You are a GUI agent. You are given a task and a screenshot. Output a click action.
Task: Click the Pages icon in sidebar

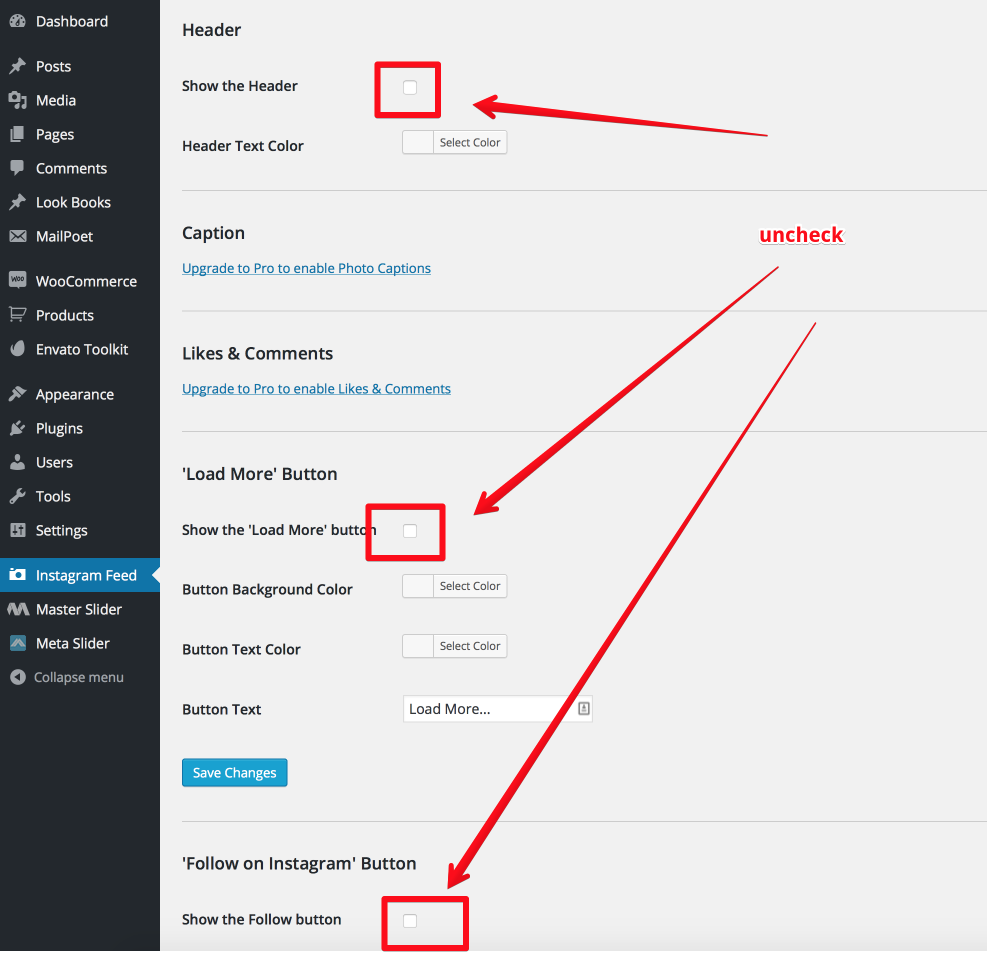(18, 134)
